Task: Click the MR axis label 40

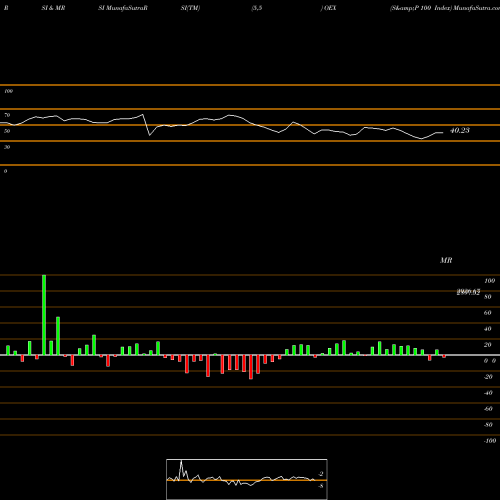Action: tap(488, 329)
